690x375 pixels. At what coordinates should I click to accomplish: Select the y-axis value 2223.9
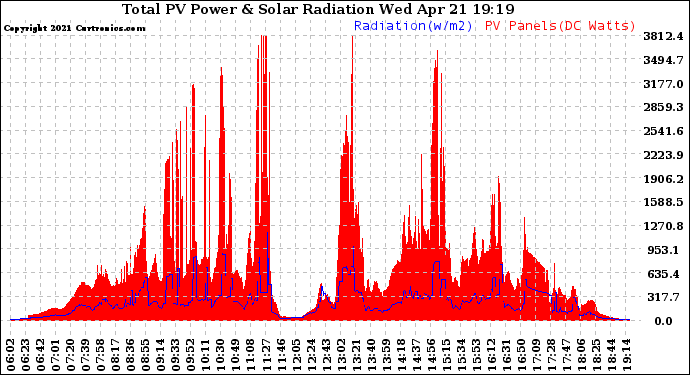663,155
